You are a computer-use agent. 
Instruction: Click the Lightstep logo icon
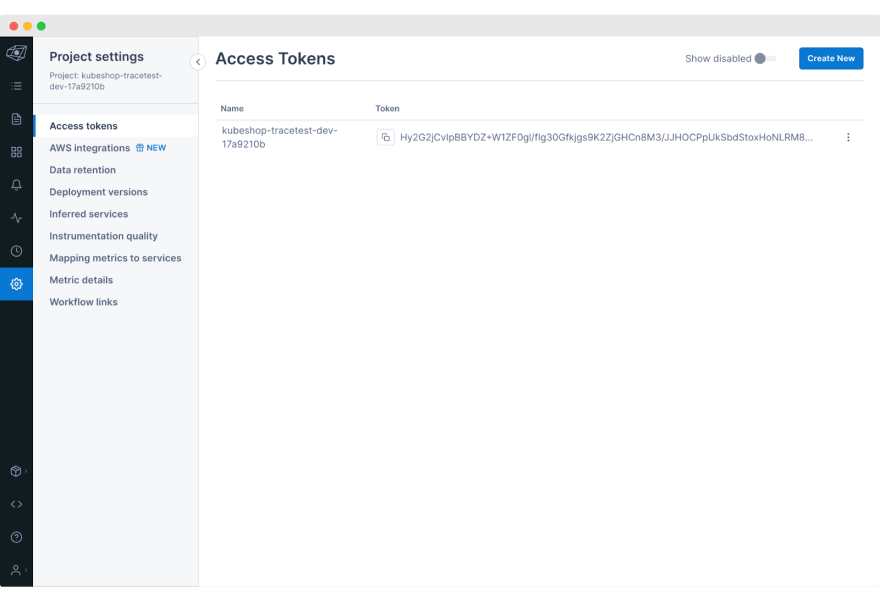(x=16, y=53)
